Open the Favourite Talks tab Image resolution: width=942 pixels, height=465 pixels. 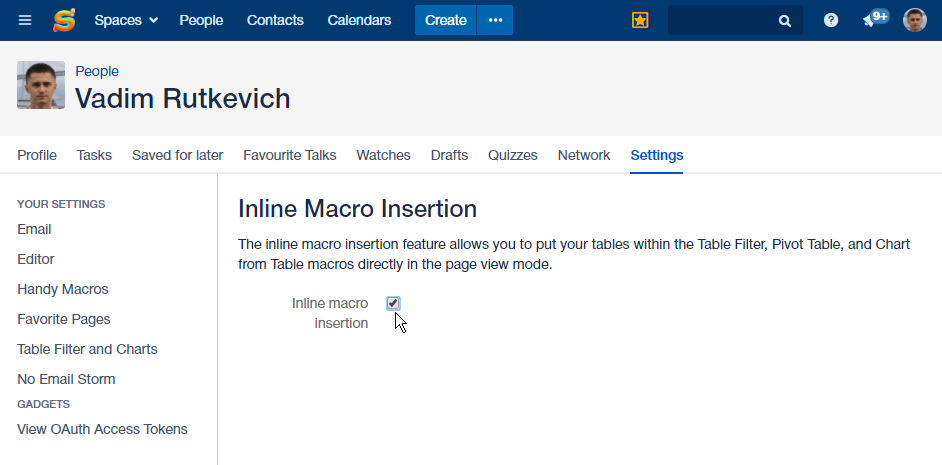[x=290, y=155]
